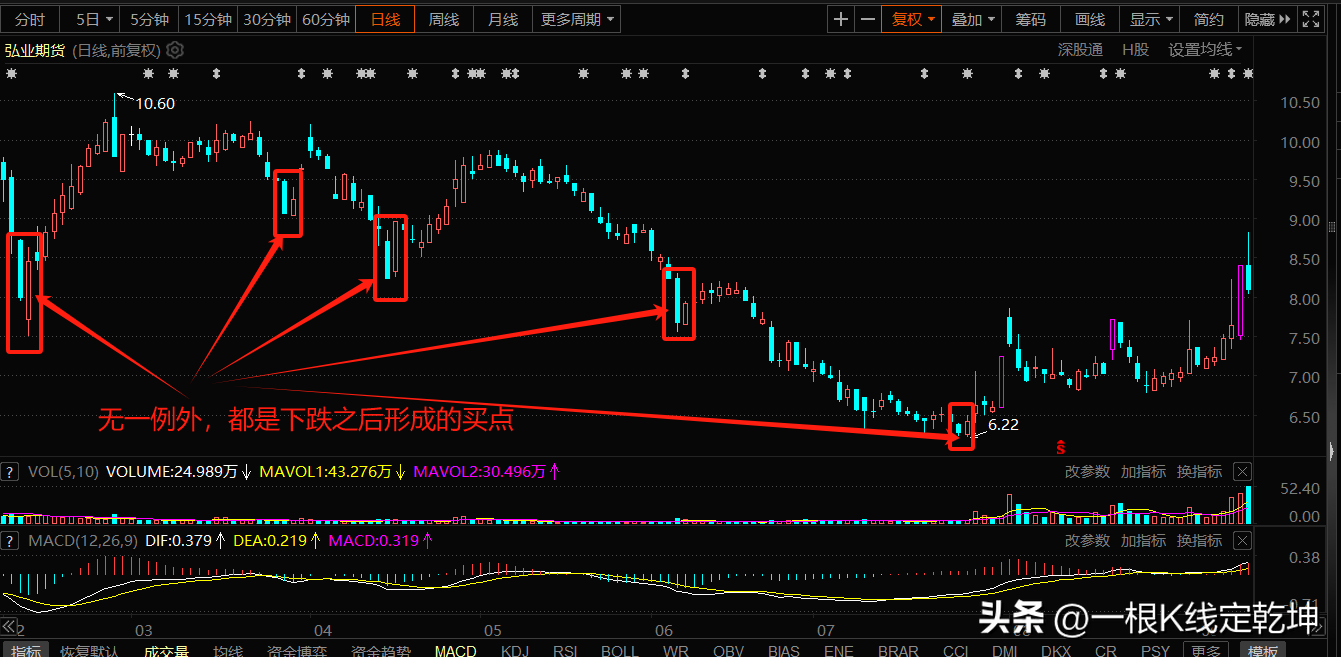1341x657 pixels.
Task: Click the 深股通 label
Action: pyautogui.click(x=1081, y=50)
